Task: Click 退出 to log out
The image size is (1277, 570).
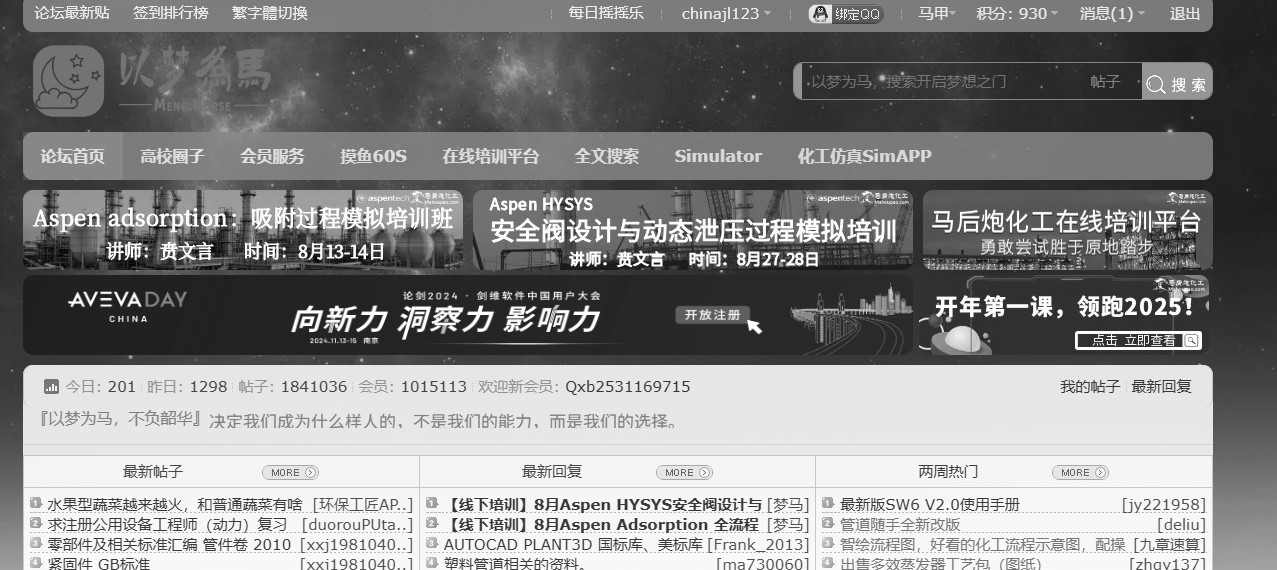Action: [x=1185, y=14]
